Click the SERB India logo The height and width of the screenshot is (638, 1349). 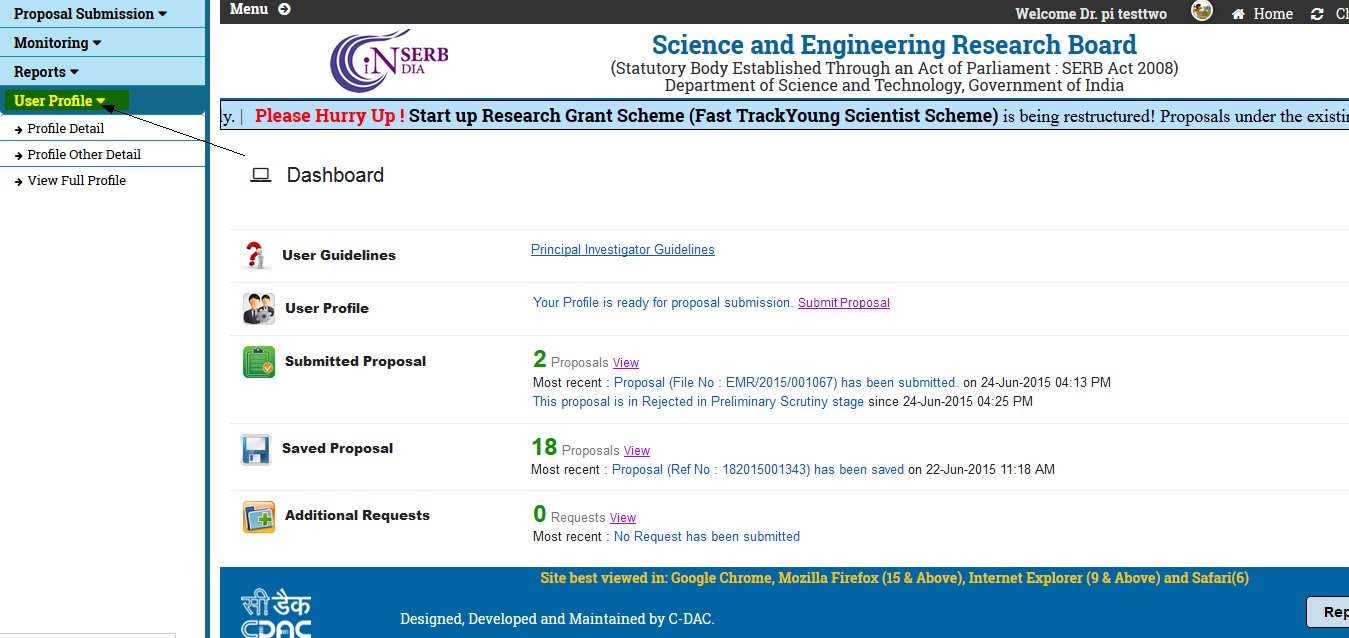(389, 61)
